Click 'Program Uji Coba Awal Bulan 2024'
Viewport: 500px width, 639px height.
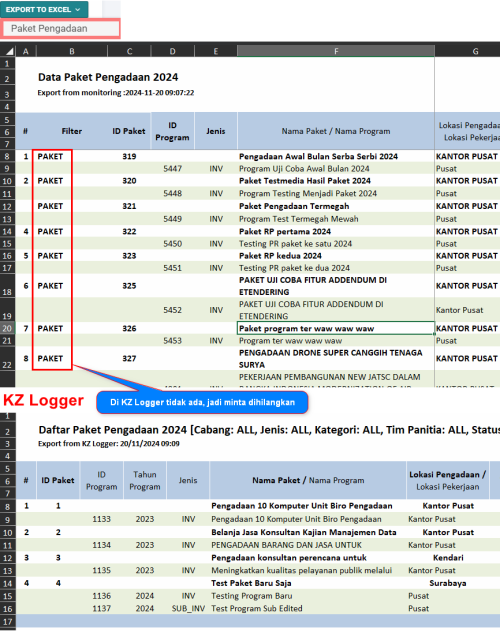[304, 169]
